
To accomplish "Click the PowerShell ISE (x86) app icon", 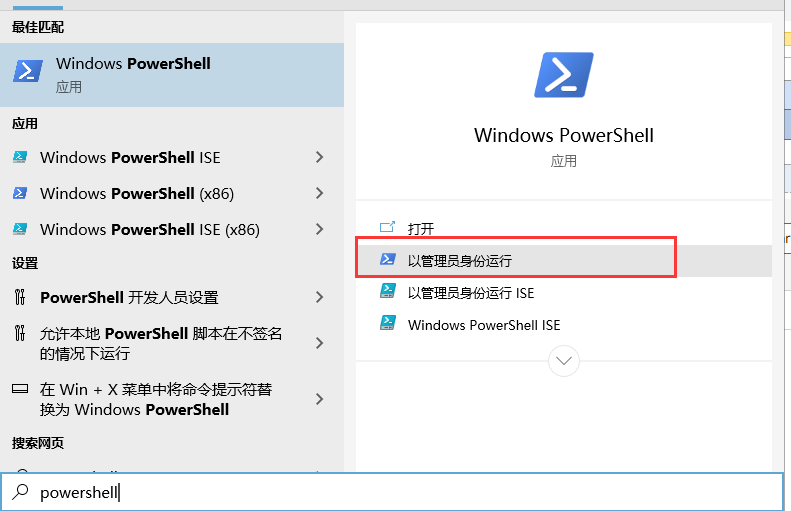I will pyautogui.click(x=20, y=230).
